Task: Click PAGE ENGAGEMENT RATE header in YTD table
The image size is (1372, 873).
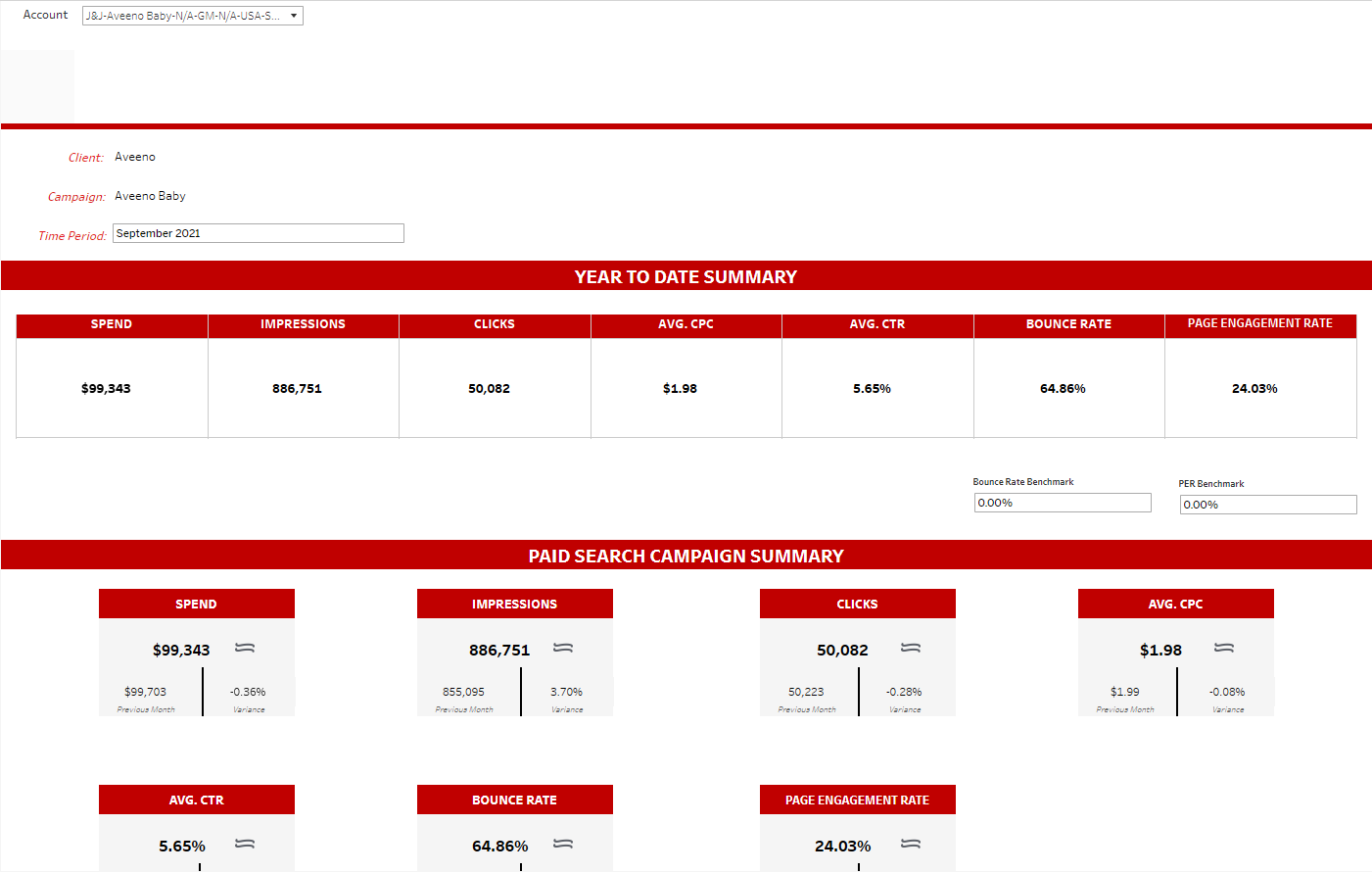Action: tap(1260, 325)
